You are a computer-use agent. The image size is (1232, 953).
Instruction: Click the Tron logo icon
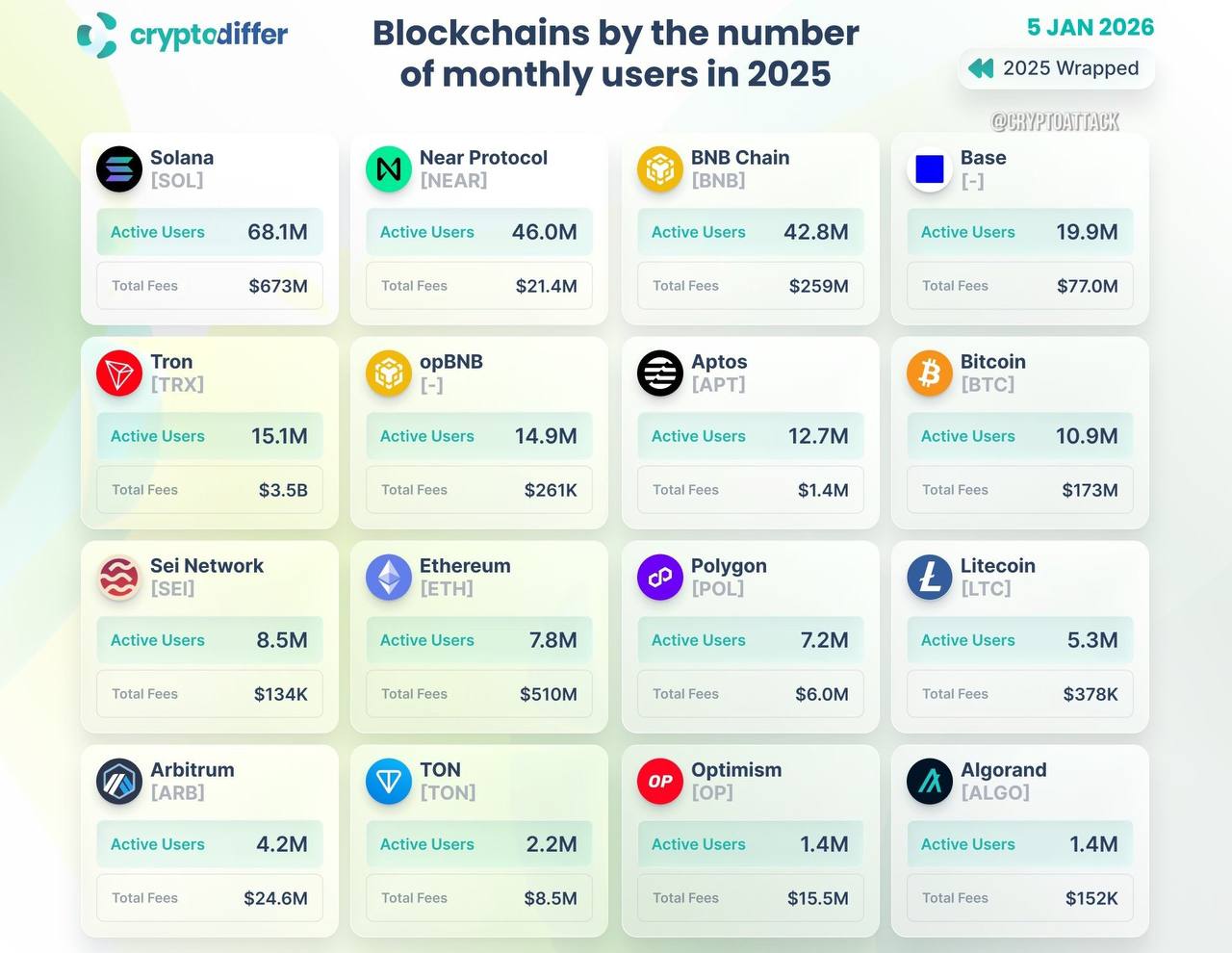[x=119, y=373]
